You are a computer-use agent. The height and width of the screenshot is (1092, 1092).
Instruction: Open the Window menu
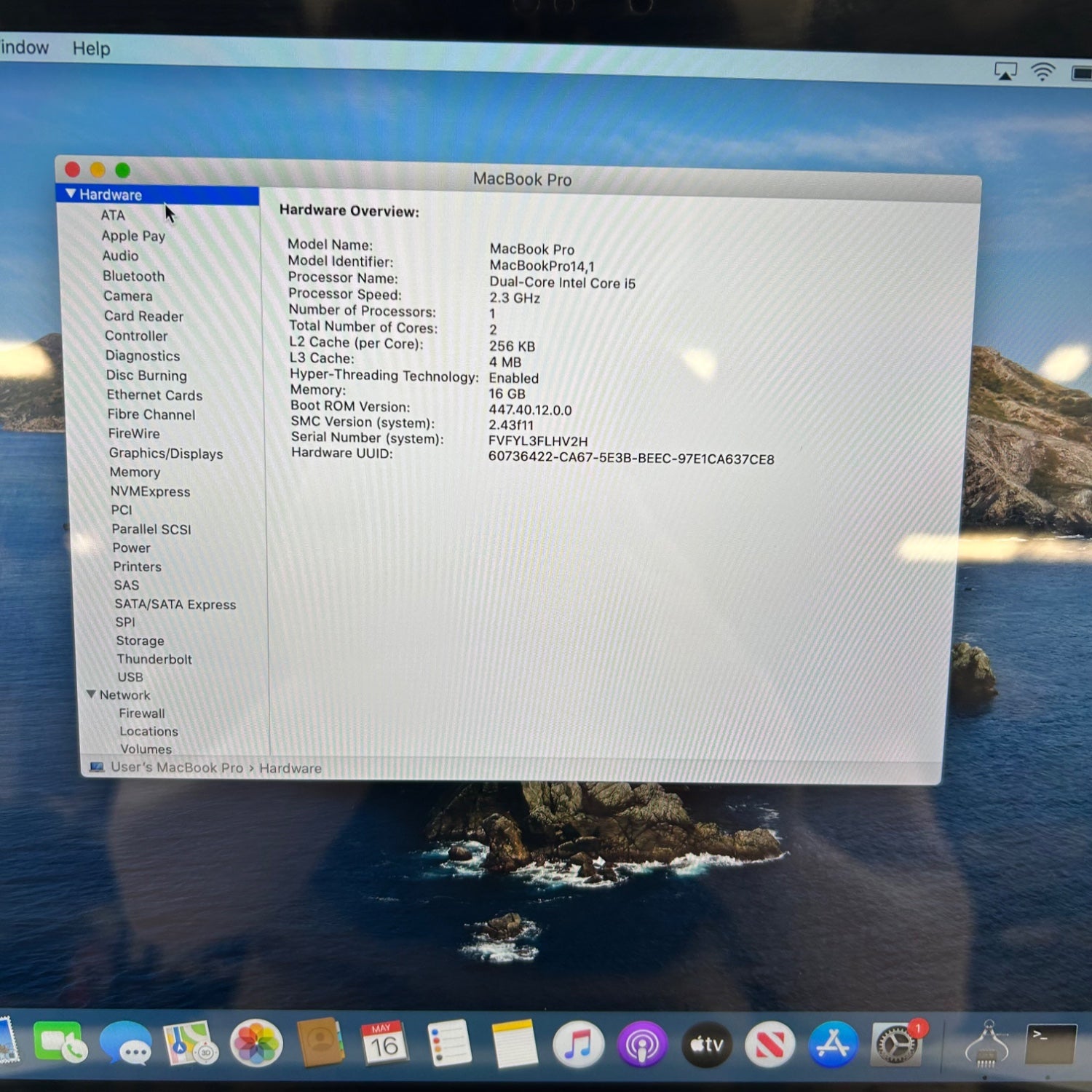click(x=25, y=47)
